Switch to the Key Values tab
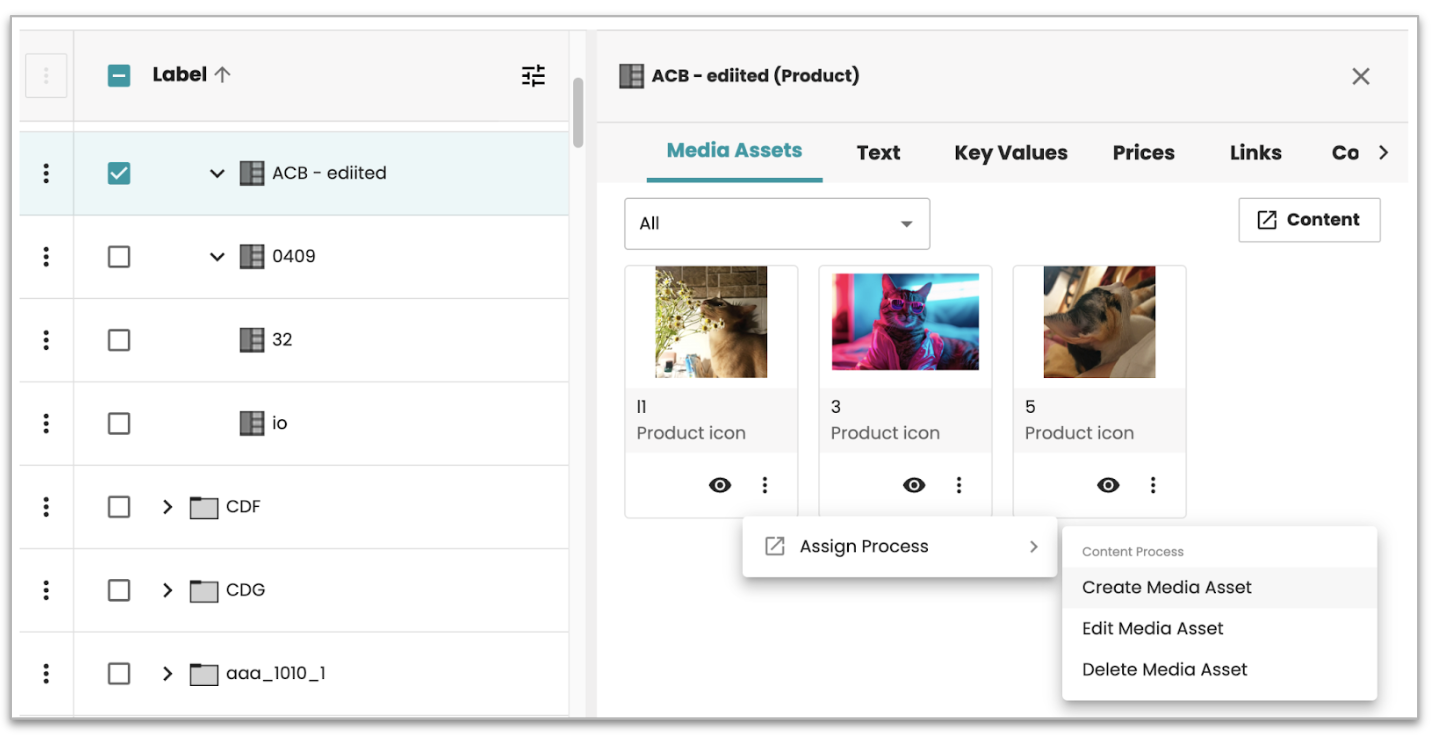1440x740 pixels. click(1010, 153)
